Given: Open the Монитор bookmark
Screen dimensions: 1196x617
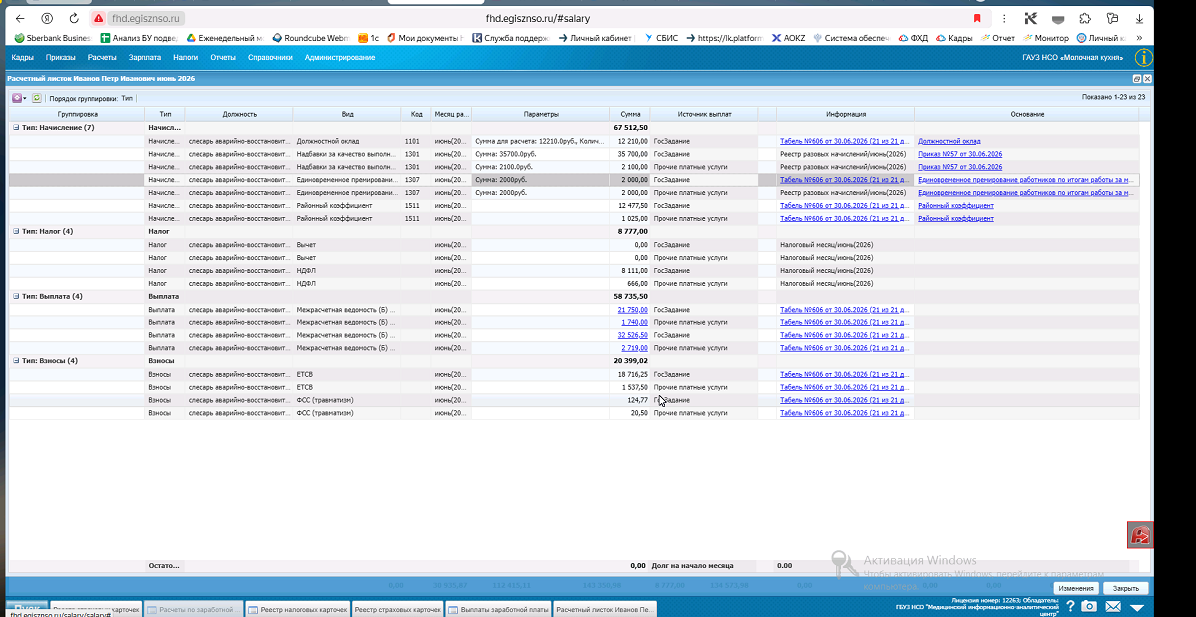Looking at the screenshot, I should [x=1046, y=37].
